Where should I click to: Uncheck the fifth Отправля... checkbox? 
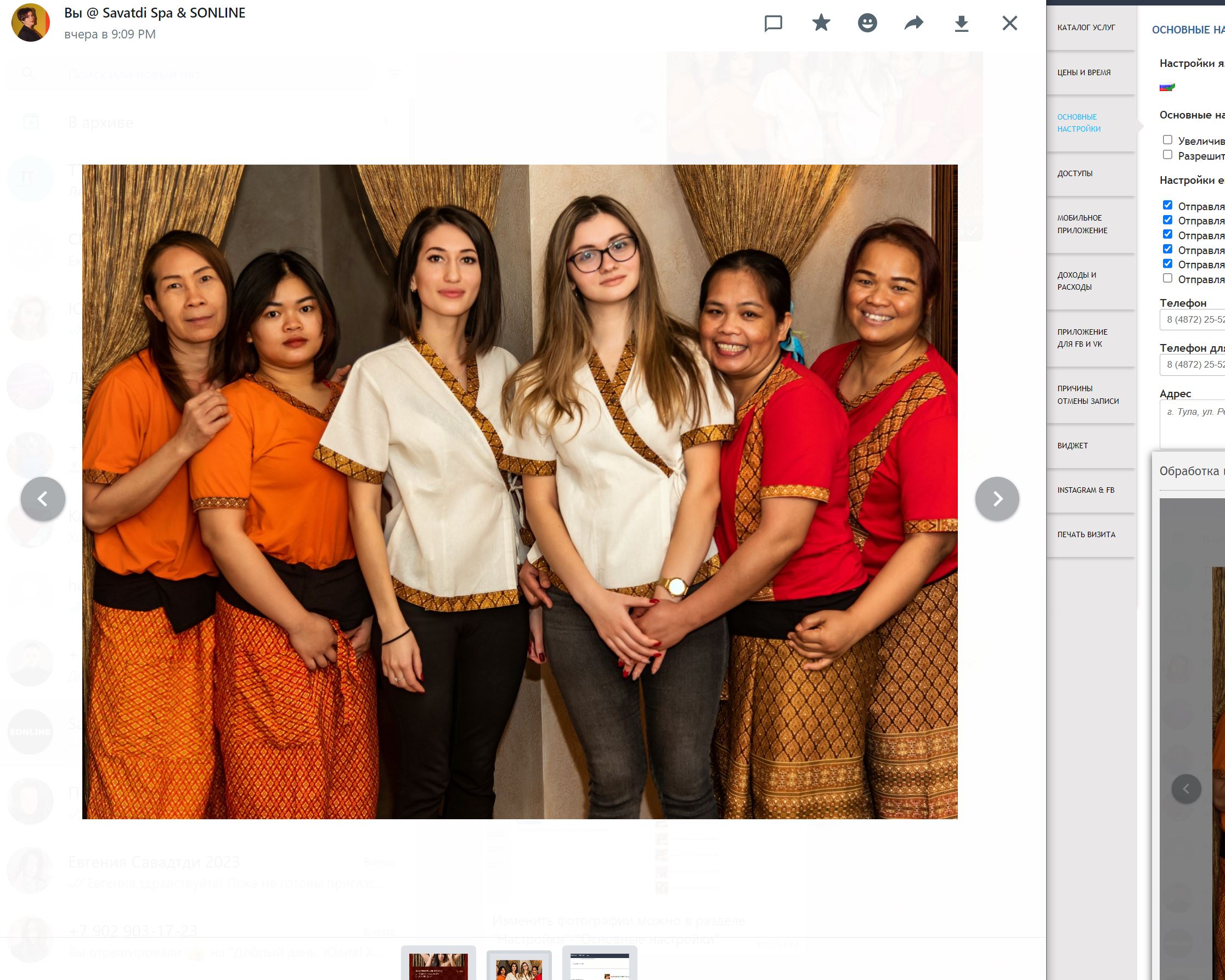coord(1167,263)
